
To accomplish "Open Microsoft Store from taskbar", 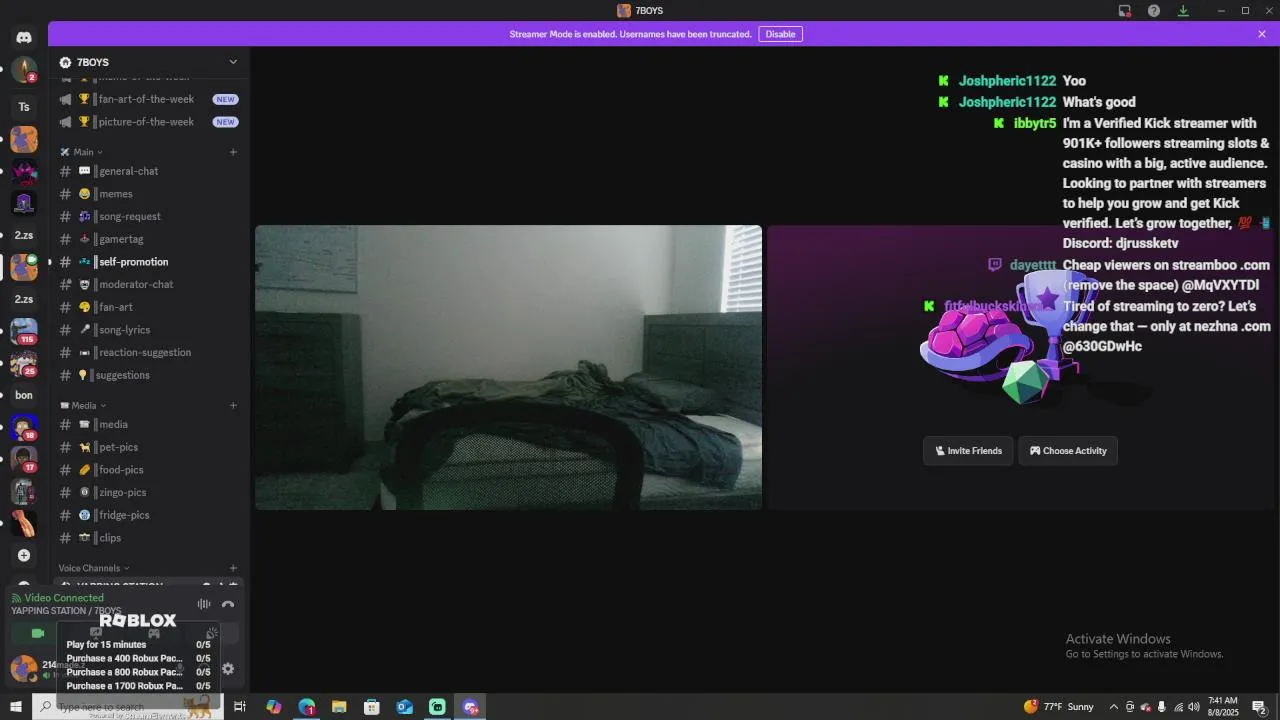I will pos(372,707).
